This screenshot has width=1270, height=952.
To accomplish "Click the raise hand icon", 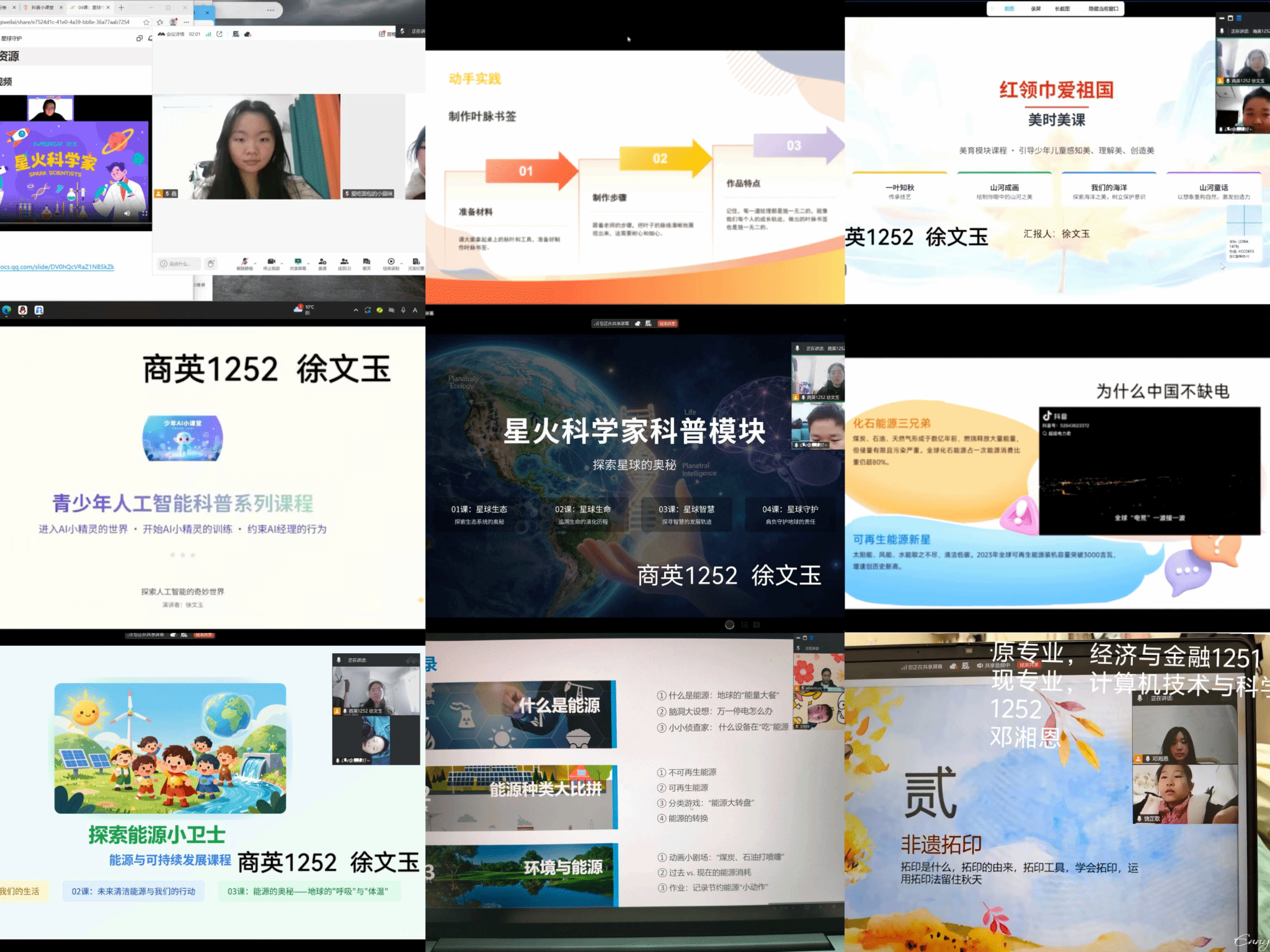I will [x=211, y=263].
